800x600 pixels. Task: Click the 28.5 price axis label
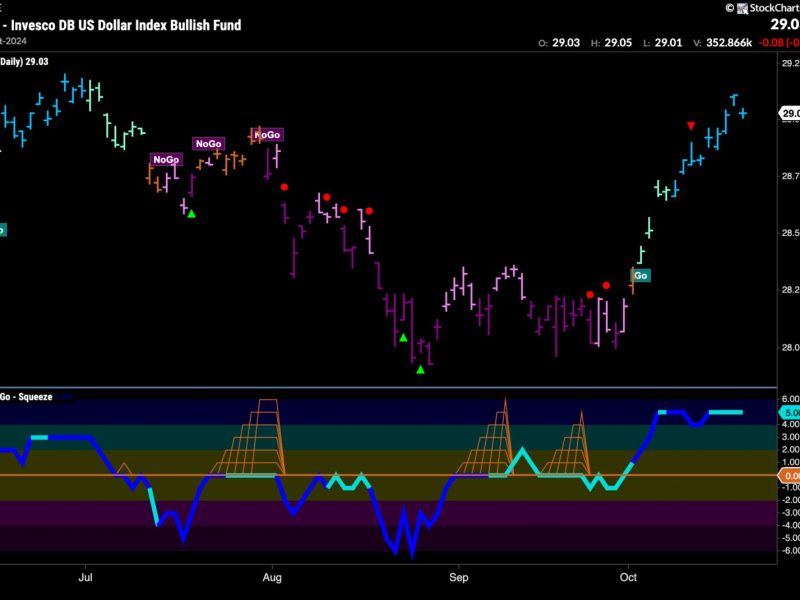coord(790,233)
